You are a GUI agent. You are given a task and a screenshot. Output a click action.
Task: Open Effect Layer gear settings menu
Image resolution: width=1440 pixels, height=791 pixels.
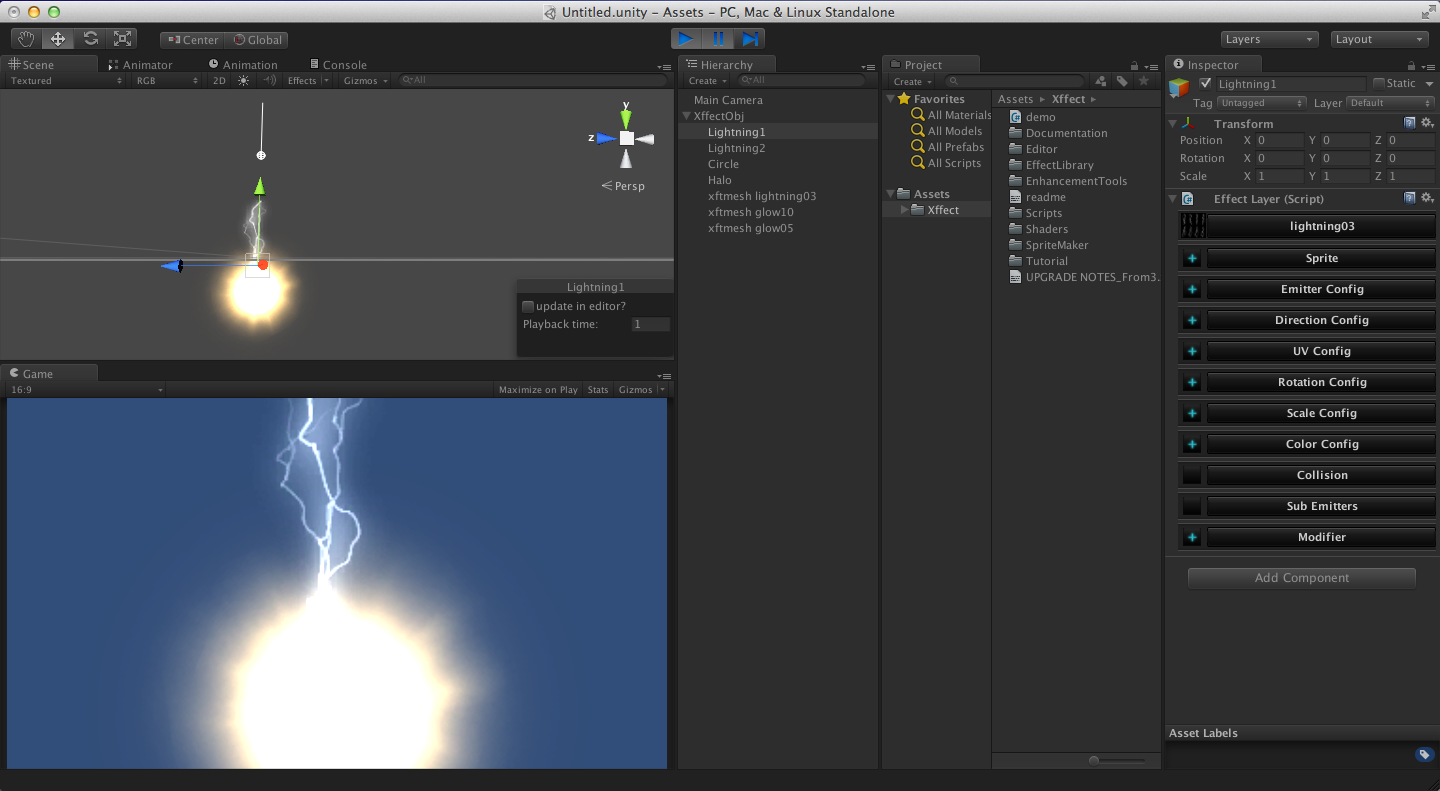(1427, 198)
